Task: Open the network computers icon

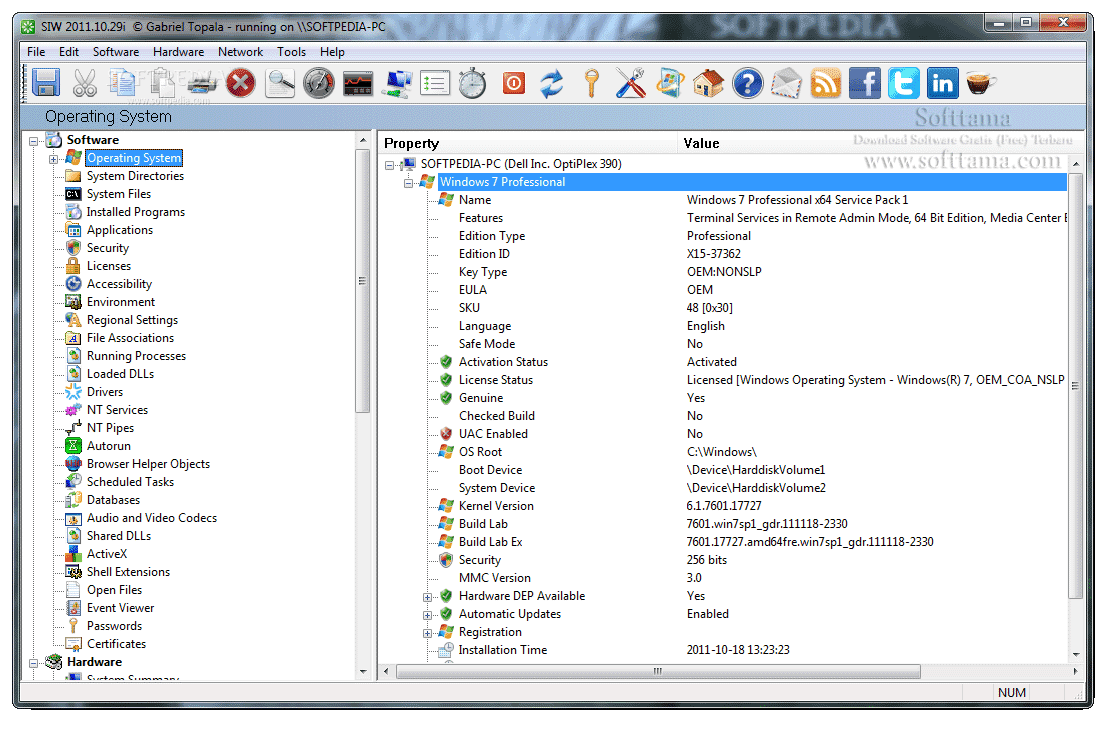Action: tap(396, 82)
